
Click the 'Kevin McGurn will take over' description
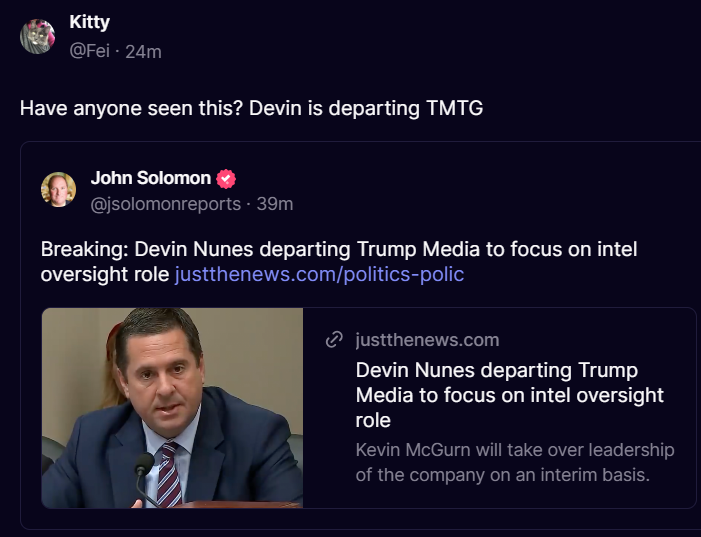515,462
